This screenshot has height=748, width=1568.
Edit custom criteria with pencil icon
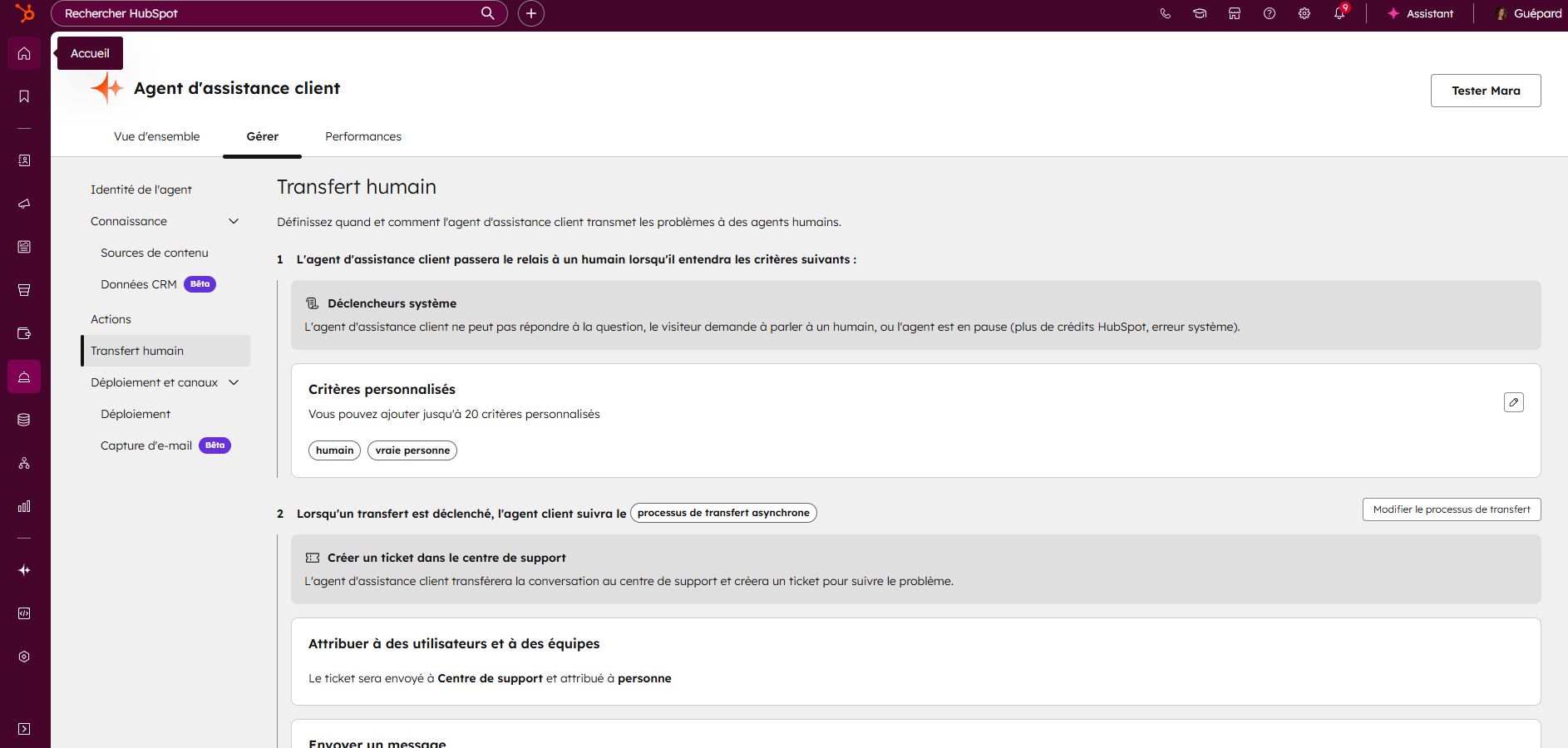[1513, 402]
